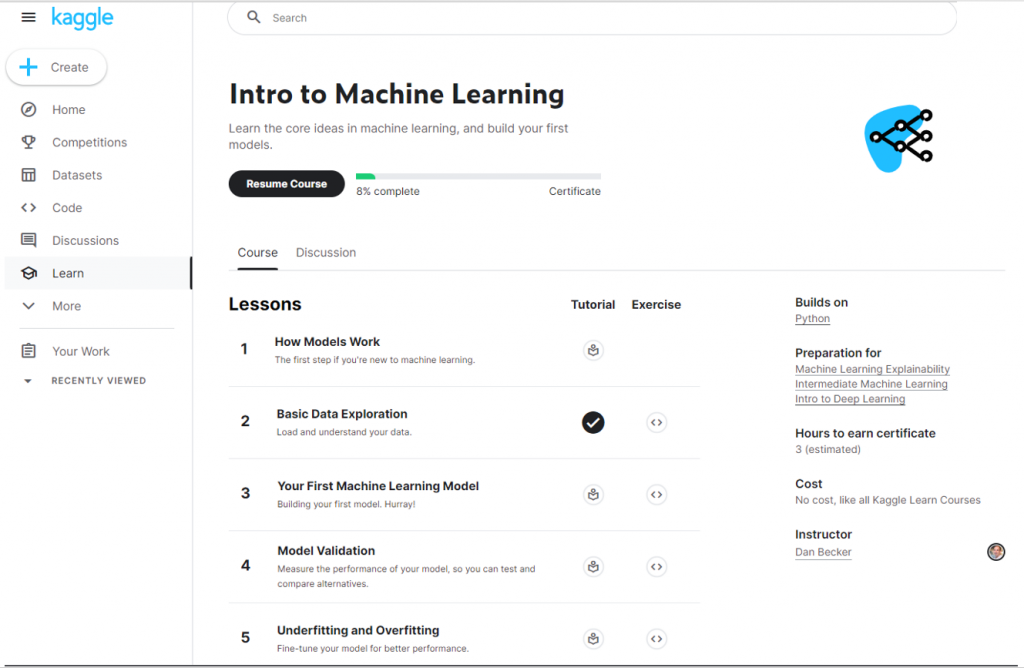Open exercise icon for Basic Data Exploration
1024x668 pixels.
coord(656,422)
